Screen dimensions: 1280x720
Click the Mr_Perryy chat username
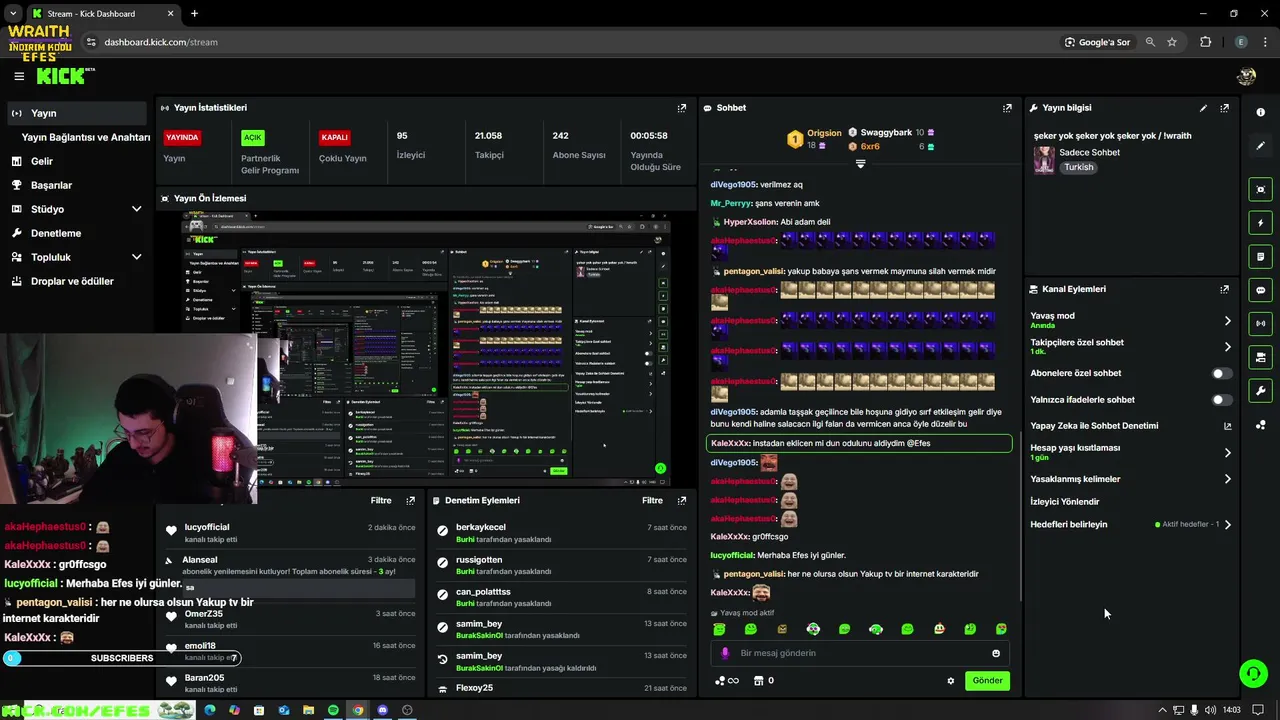[732, 203]
